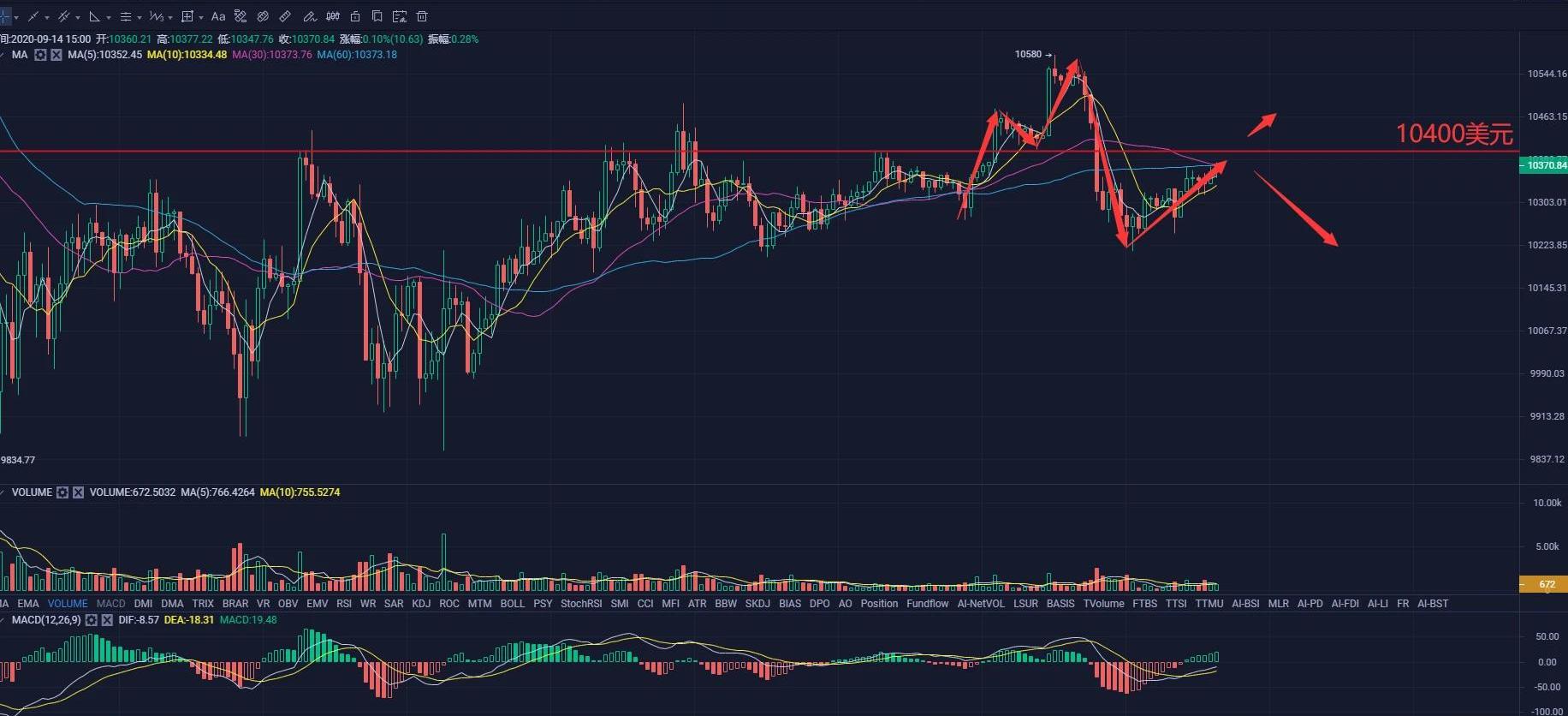
Task: Remove the MA indicator with its X
Action: pyautogui.click(x=56, y=55)
